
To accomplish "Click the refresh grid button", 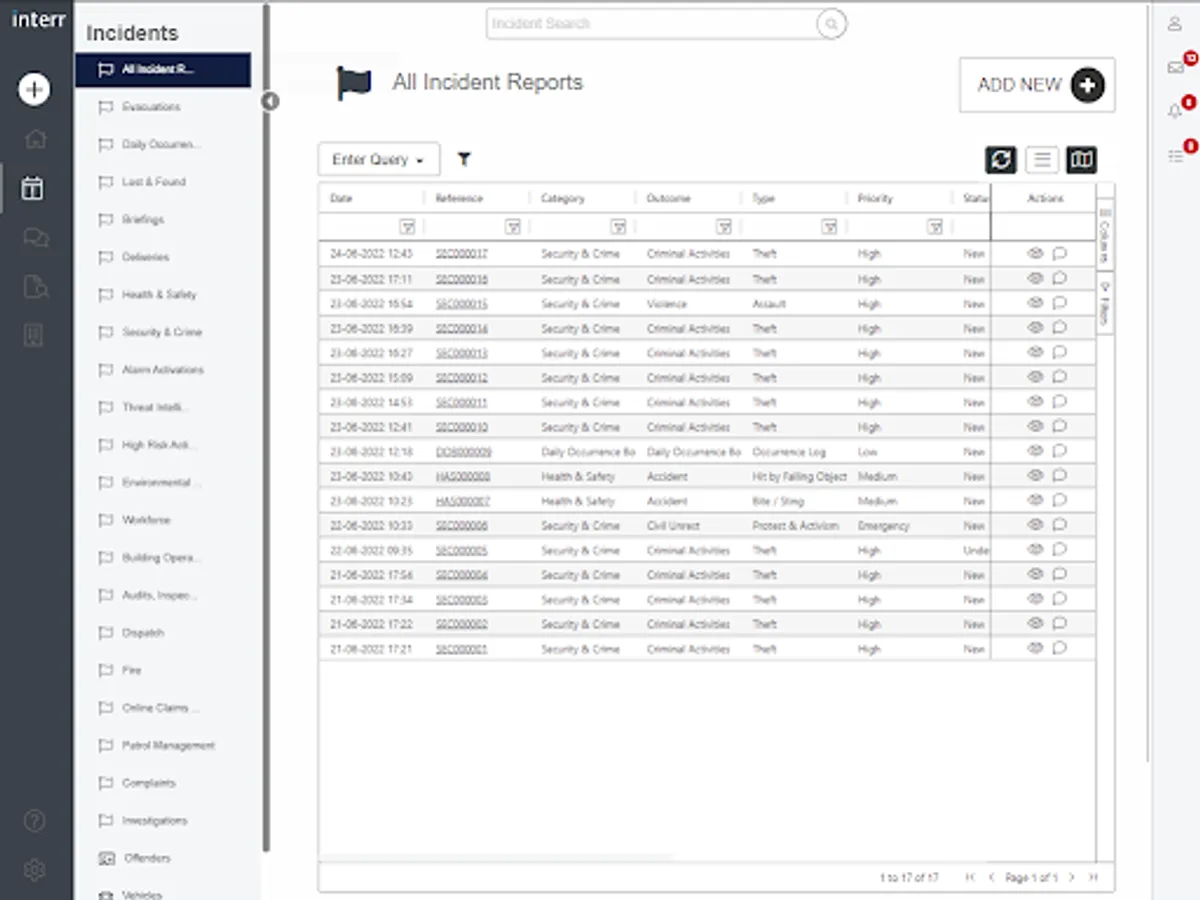I will pyautogui.click(x=1001, y=159).
